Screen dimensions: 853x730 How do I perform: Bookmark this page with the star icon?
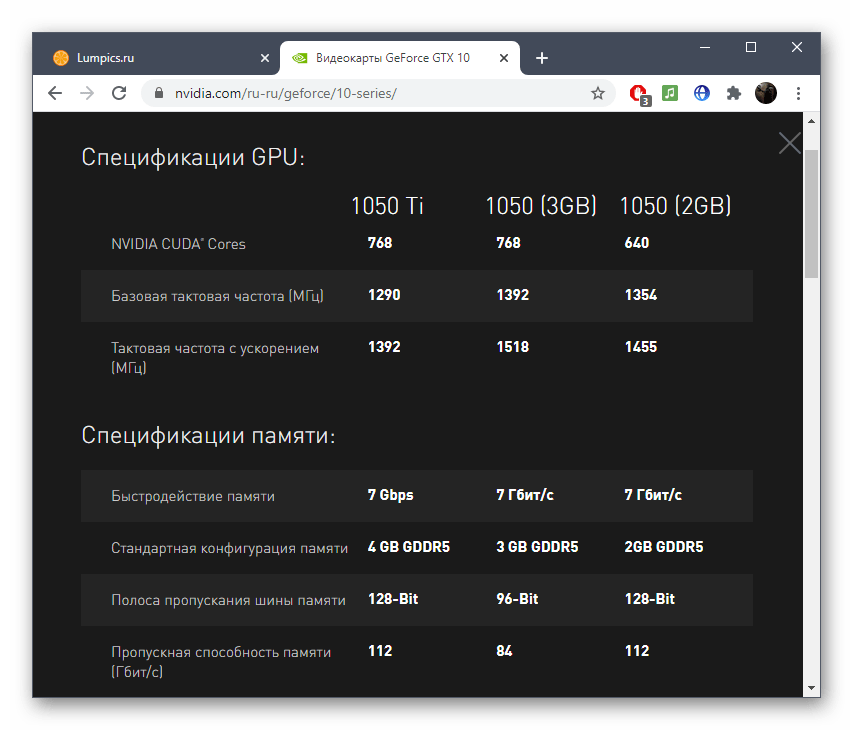click(x=598, y=93)
